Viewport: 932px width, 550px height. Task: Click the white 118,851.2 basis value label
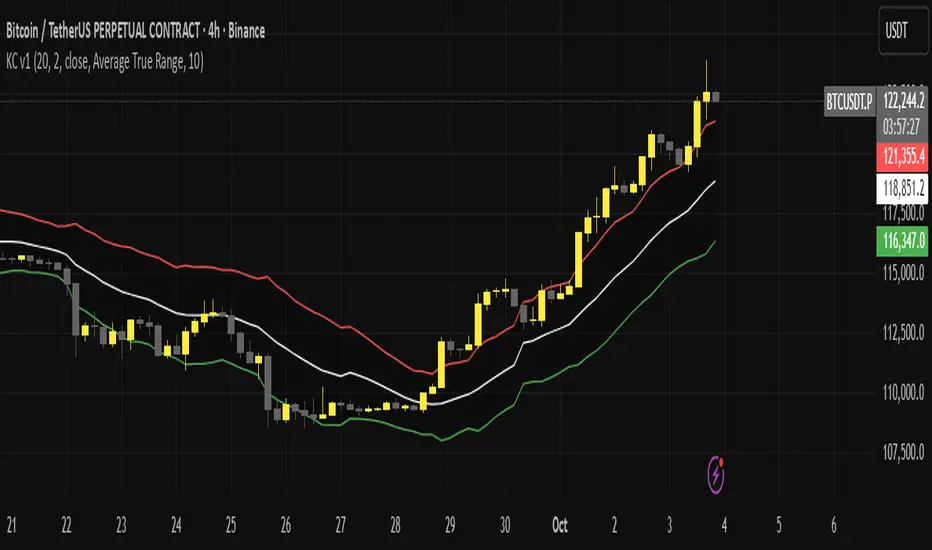pos(903,188)
